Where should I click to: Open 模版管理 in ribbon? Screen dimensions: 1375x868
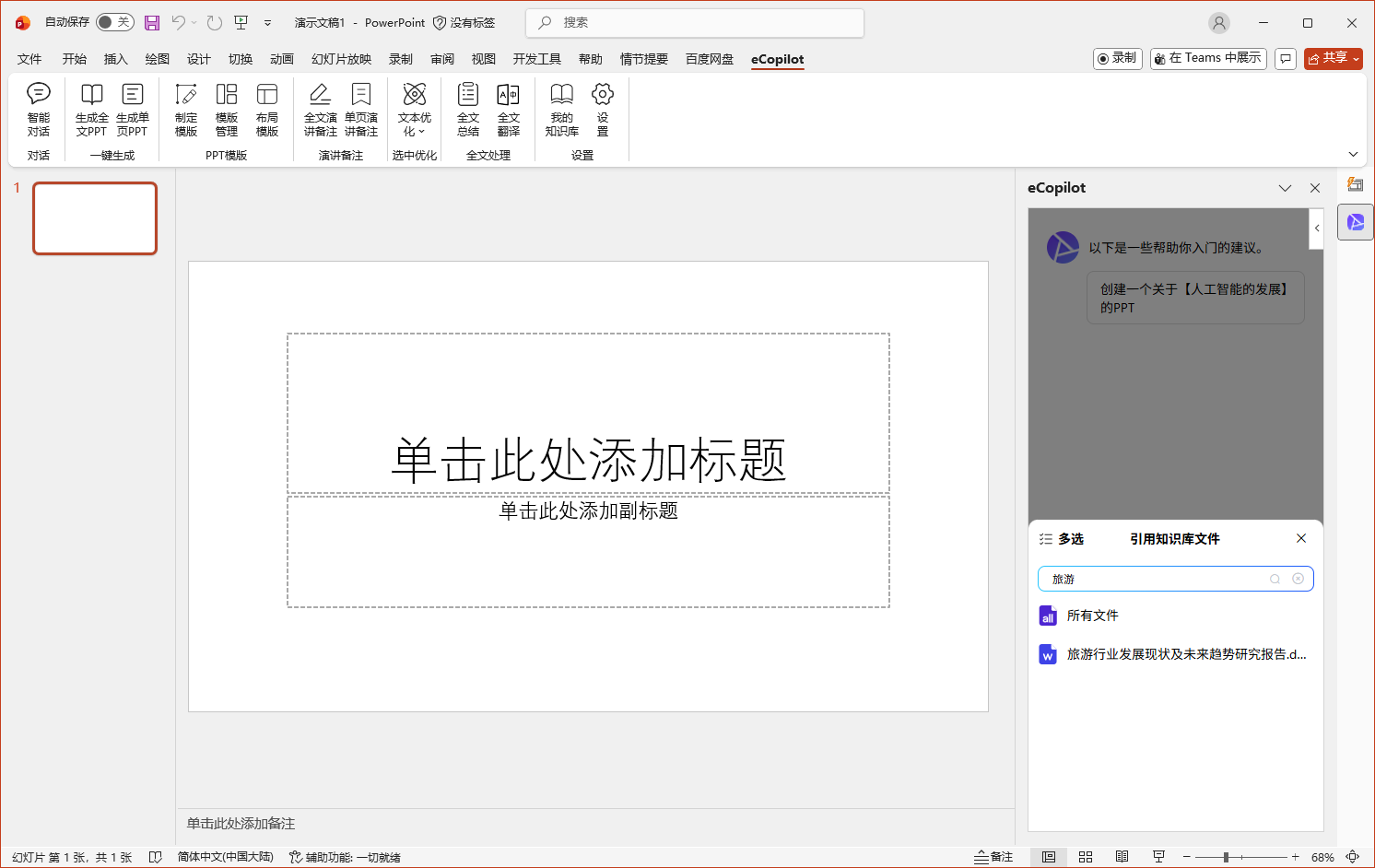(x=227, y=109)
